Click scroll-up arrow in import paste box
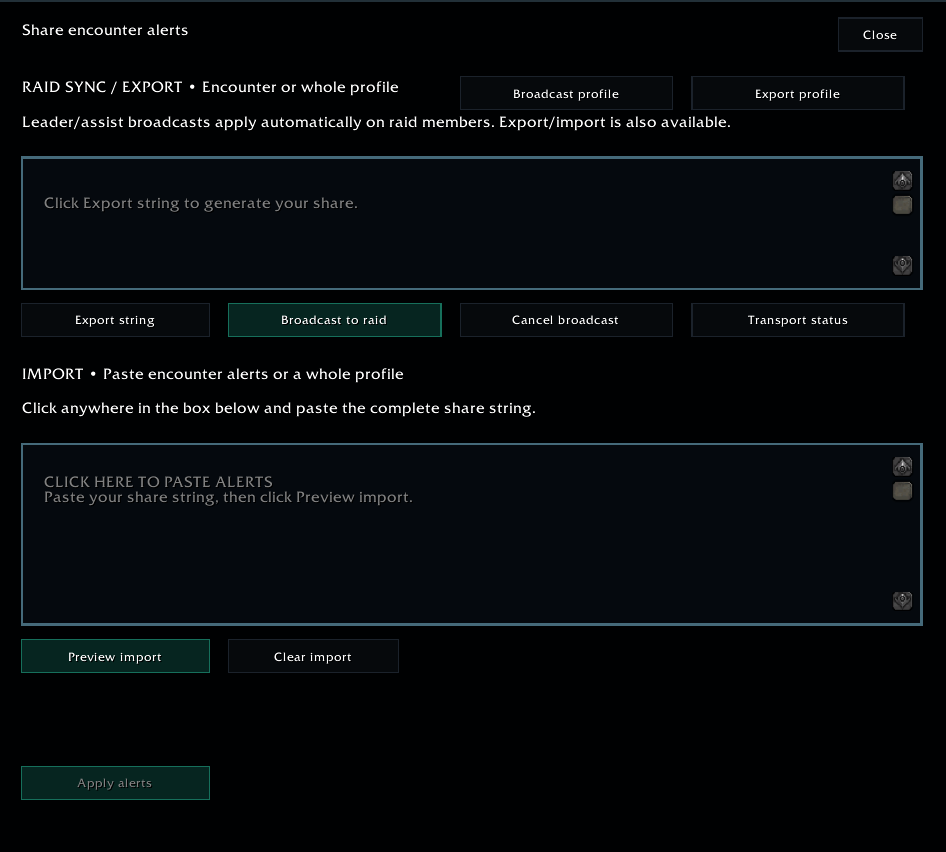946x852 pixels. click(902, 466)
